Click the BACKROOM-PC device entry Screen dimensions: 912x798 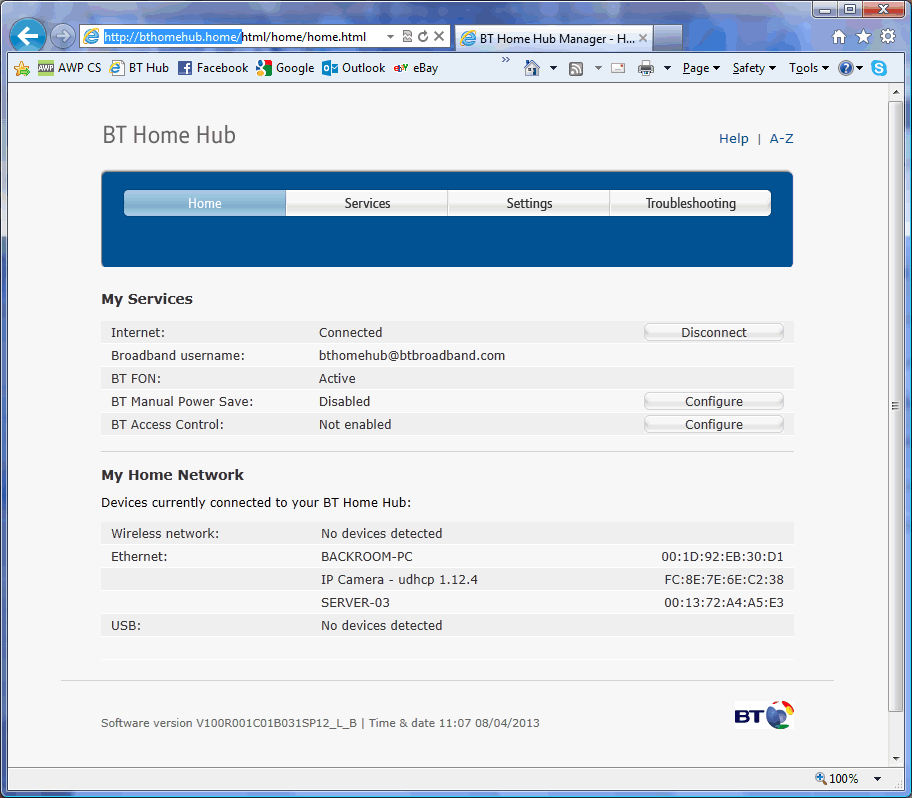pos(366,557)
